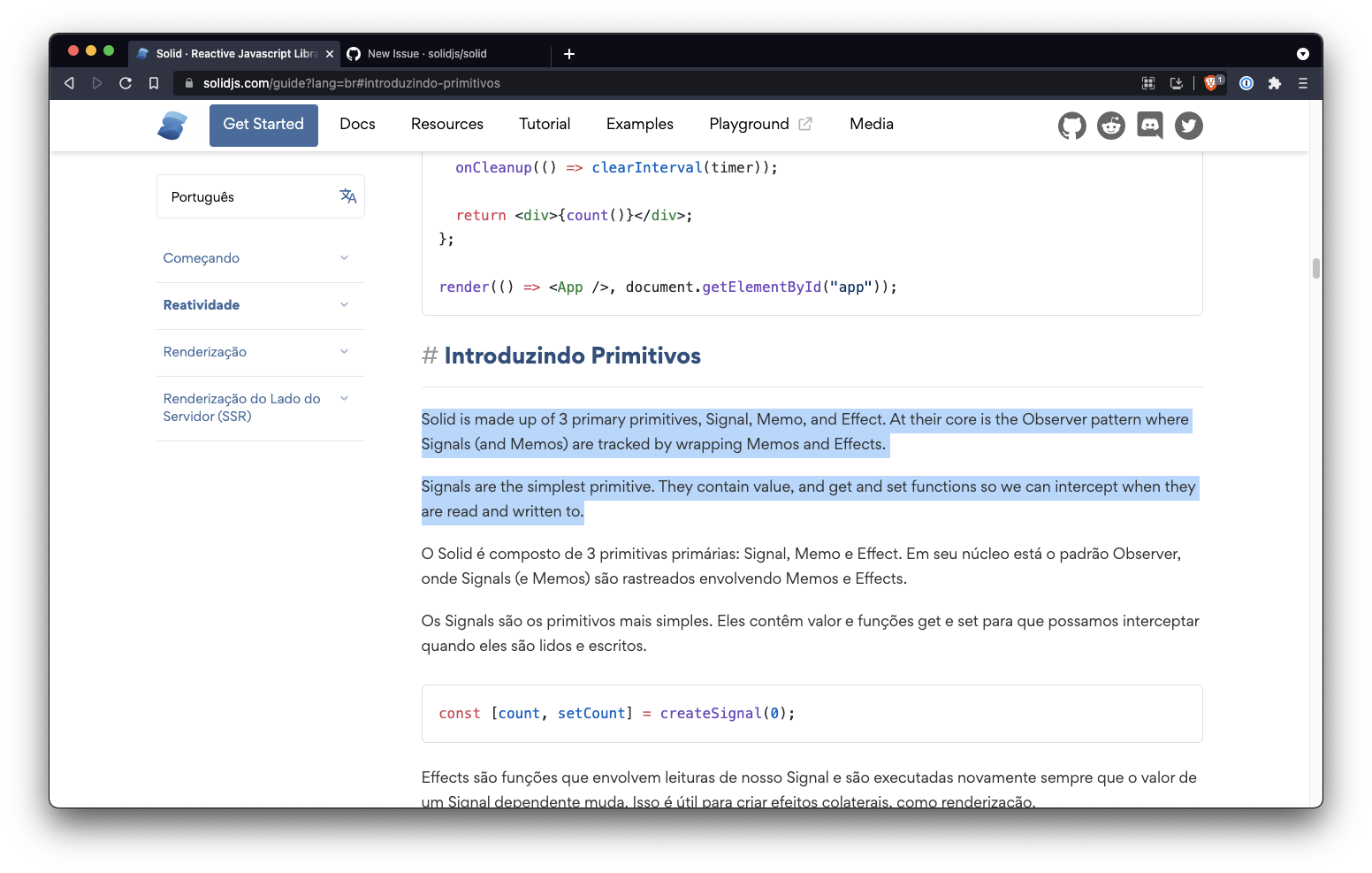The width and height of the screenshot is (1372, 873).
Task: Open the Solid Reddit community icon
Action: pyautogui.click(x=1110, y=126)
